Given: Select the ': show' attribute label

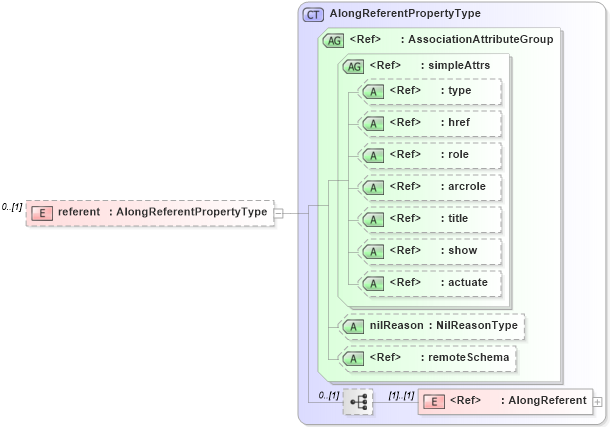Looking at the screenshot, I should pyautogui.click(x=459, y=250).
